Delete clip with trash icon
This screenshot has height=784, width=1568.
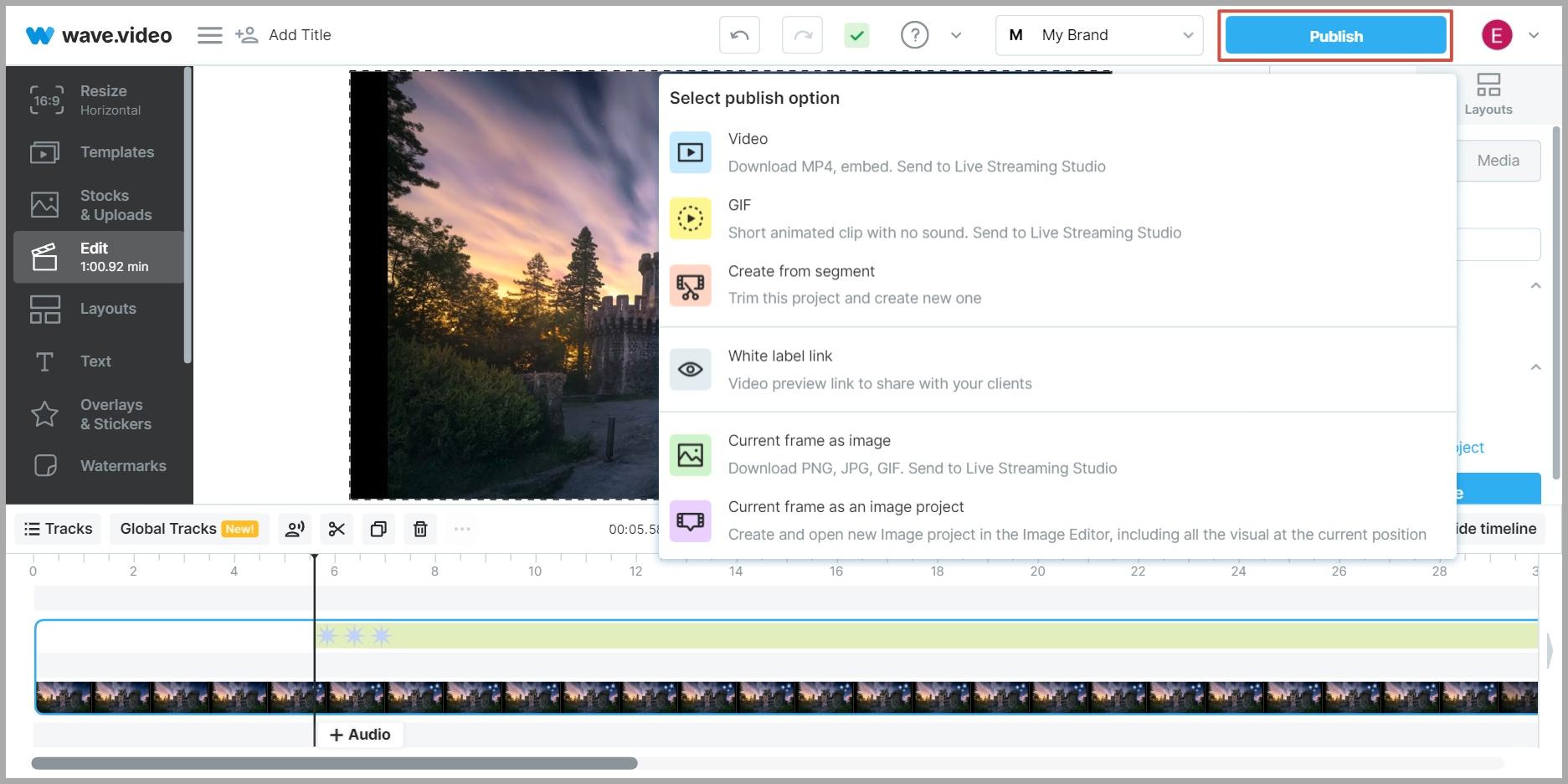pos(420,529)
